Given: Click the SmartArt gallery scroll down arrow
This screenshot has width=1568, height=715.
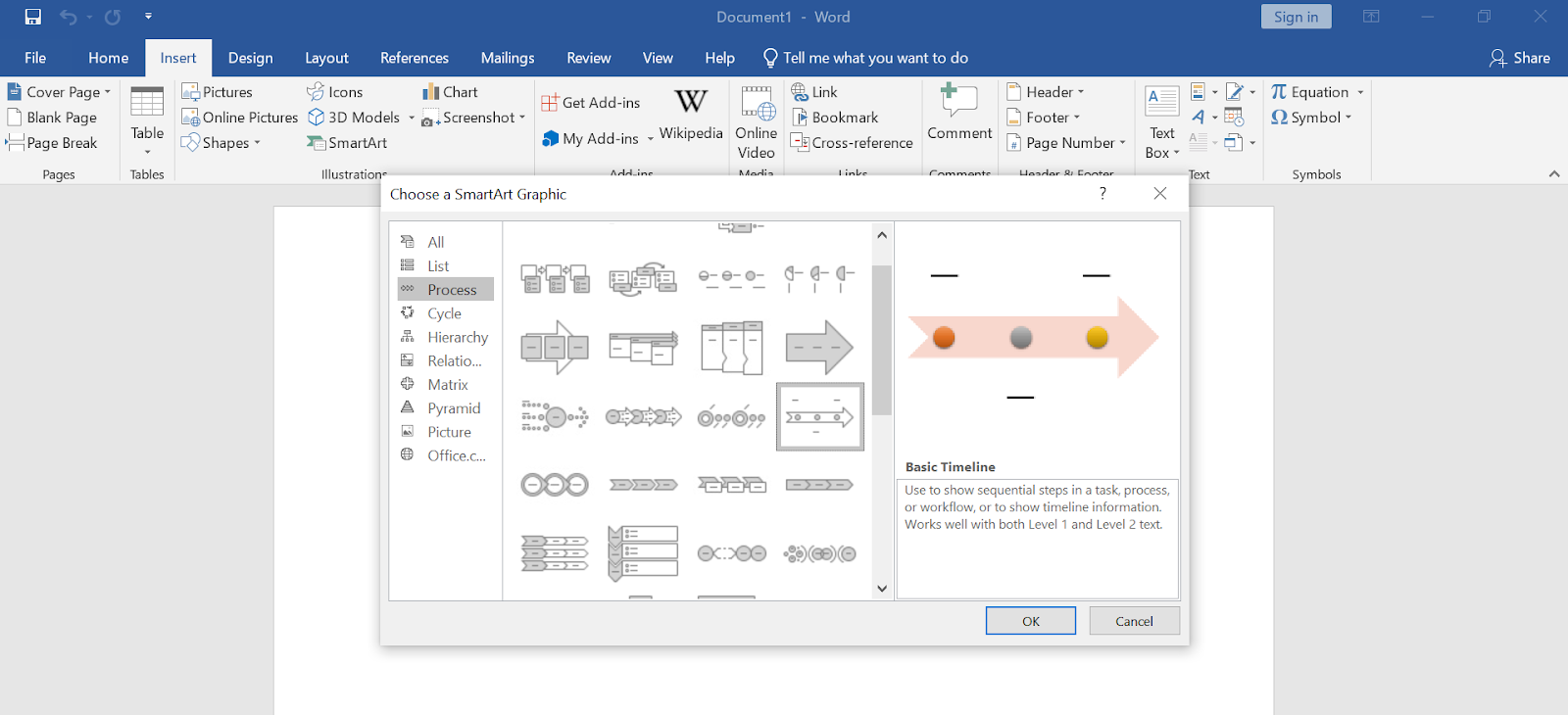Looking at the screenshot, I should coord(882,589).
